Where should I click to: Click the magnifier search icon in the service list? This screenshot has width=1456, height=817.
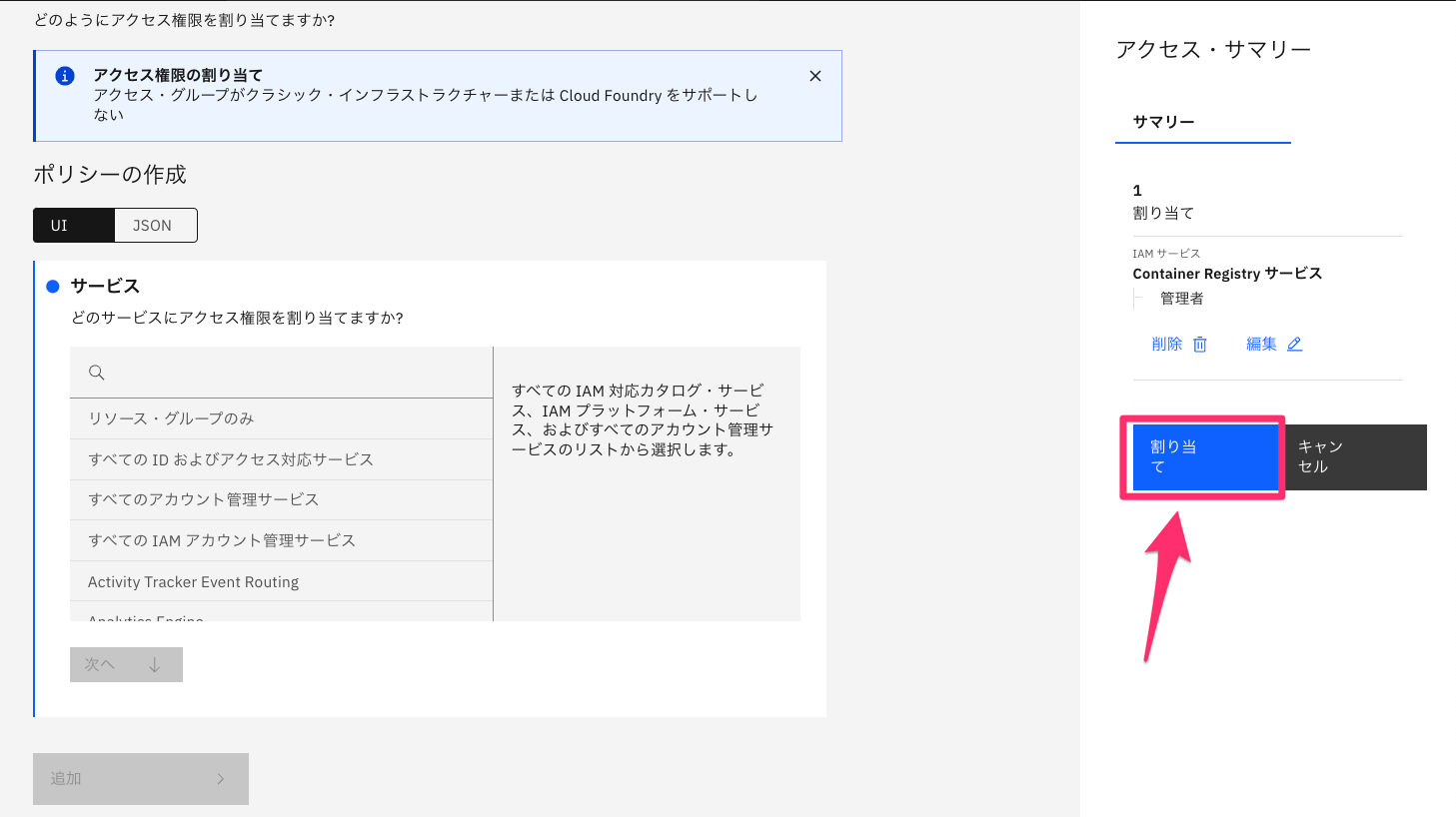96,371
